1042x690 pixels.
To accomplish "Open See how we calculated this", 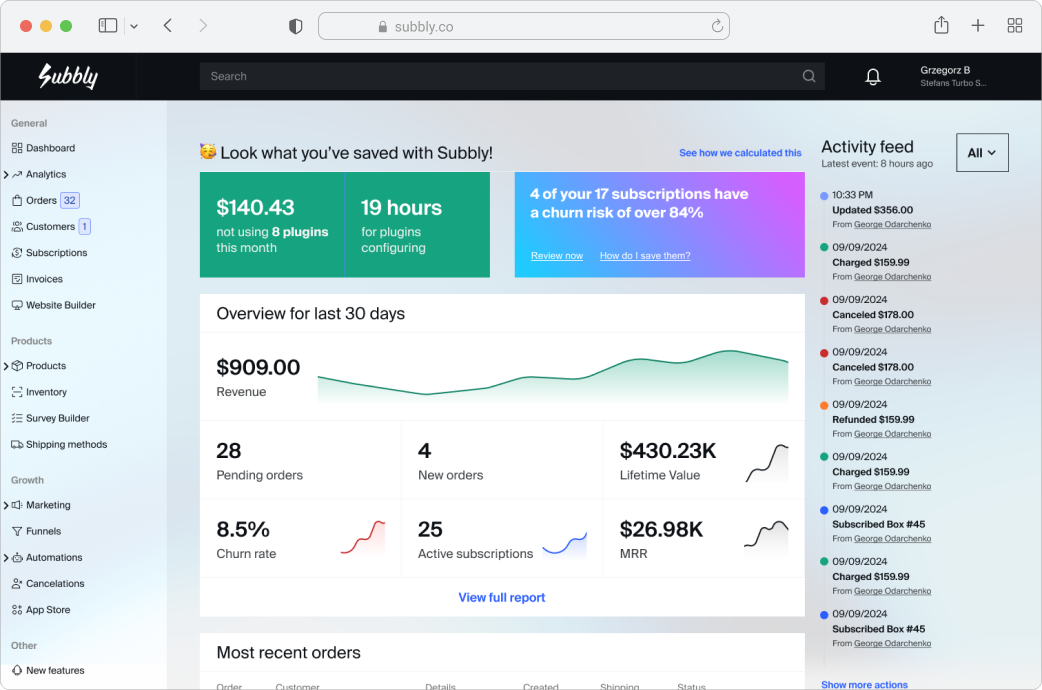I will 740,153.
